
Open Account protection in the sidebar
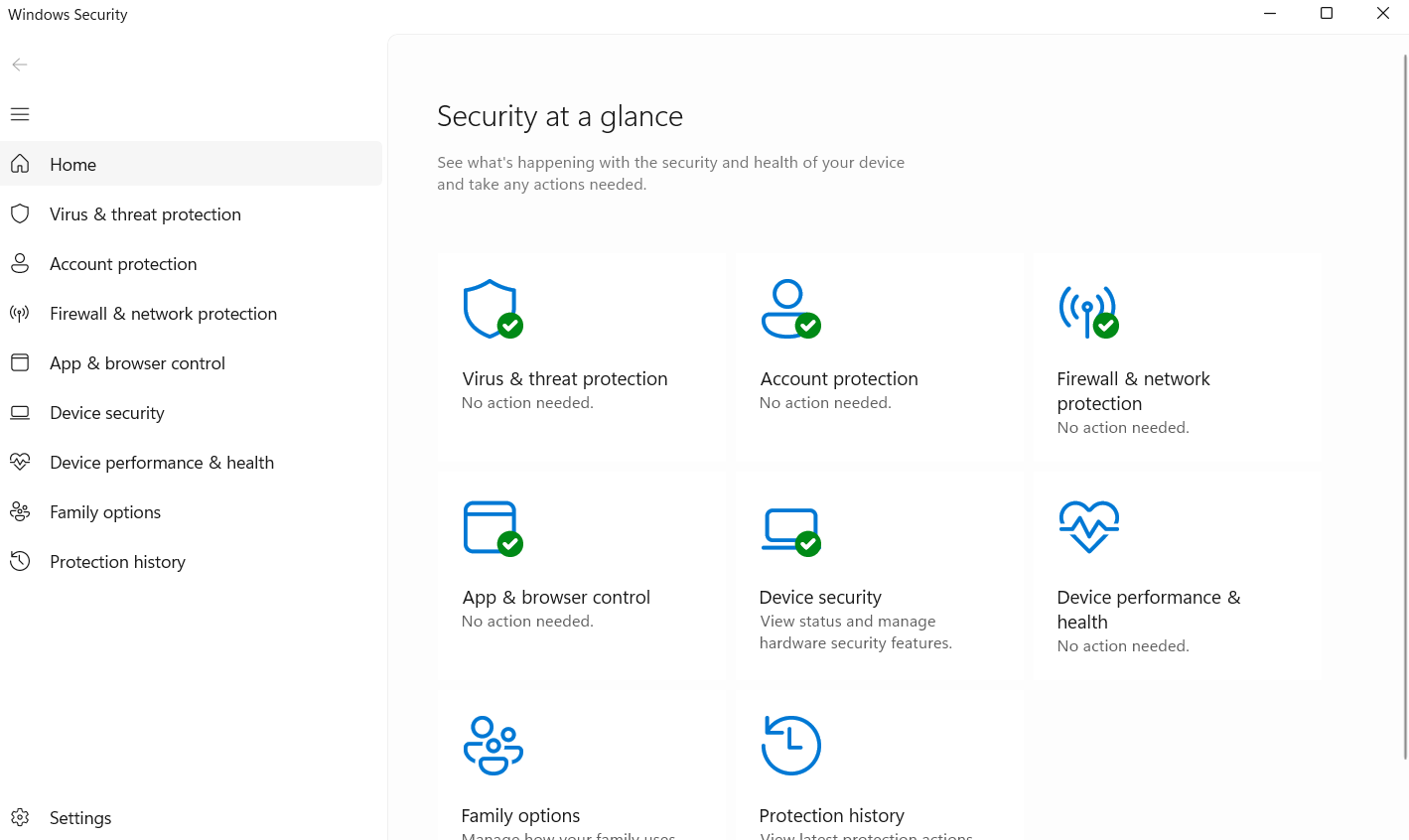click(x=123, y=264)
